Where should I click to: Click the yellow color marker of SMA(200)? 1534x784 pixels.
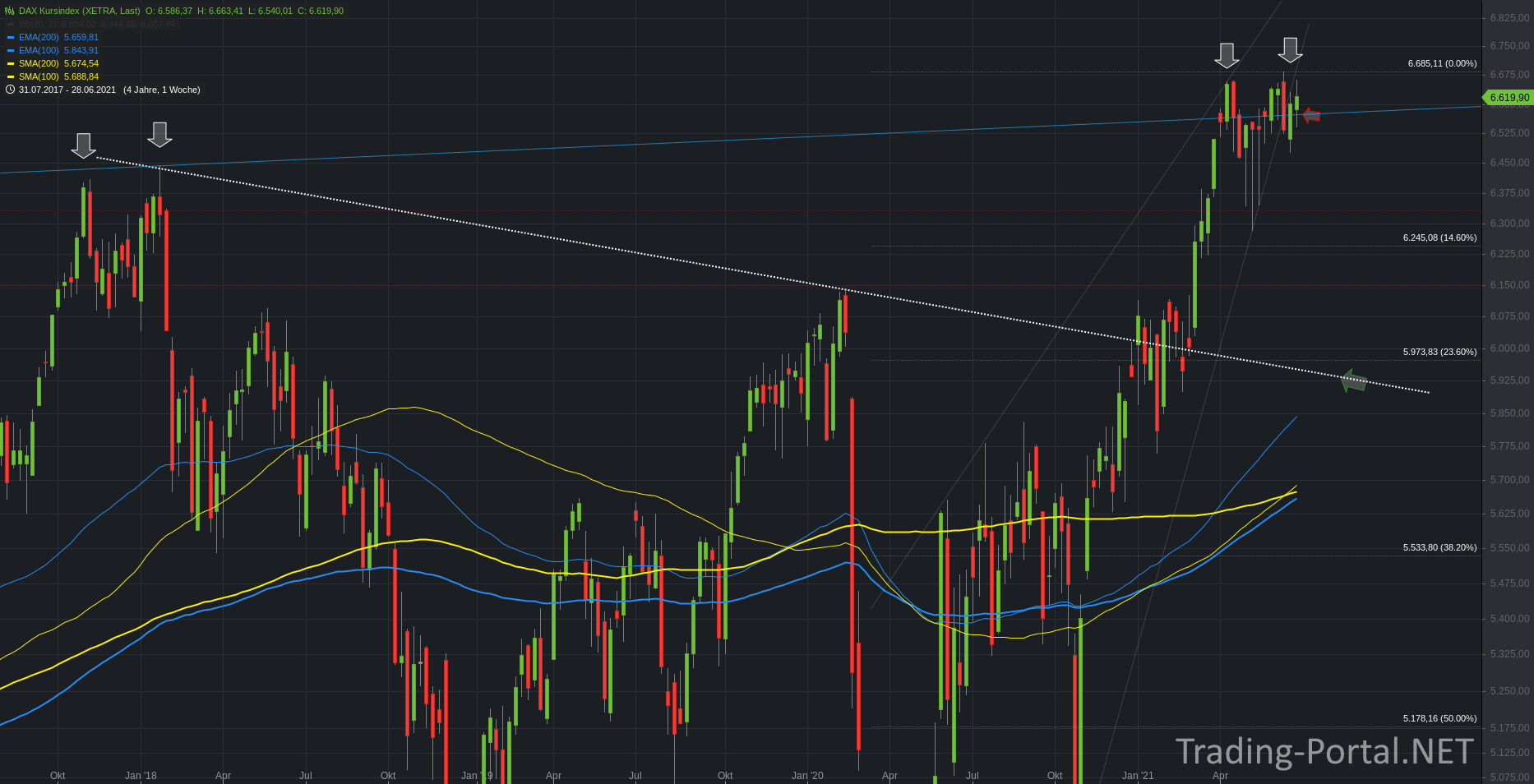click(x=11, y=63)
